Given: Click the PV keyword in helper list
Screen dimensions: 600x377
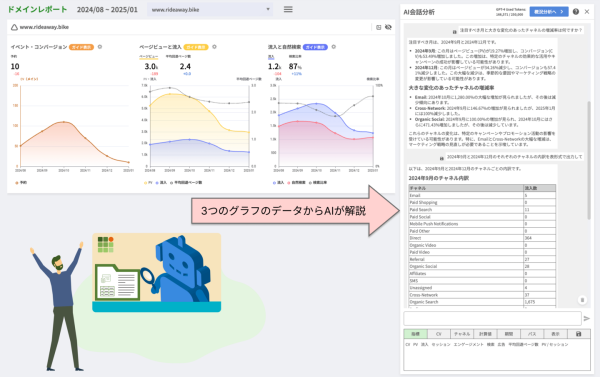Looking at the screenshot, I should tap(415, 344).
